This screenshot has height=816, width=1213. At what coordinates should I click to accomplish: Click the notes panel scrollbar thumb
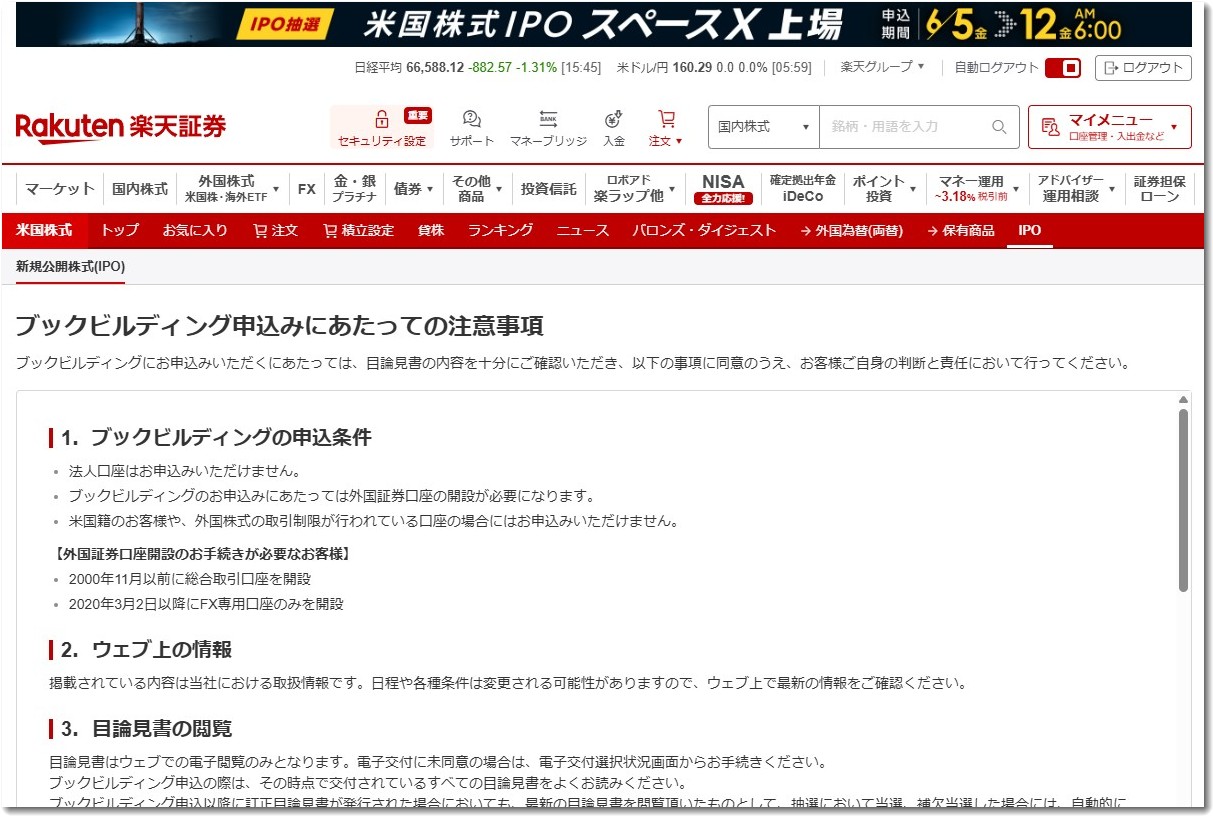point(1183,500)
